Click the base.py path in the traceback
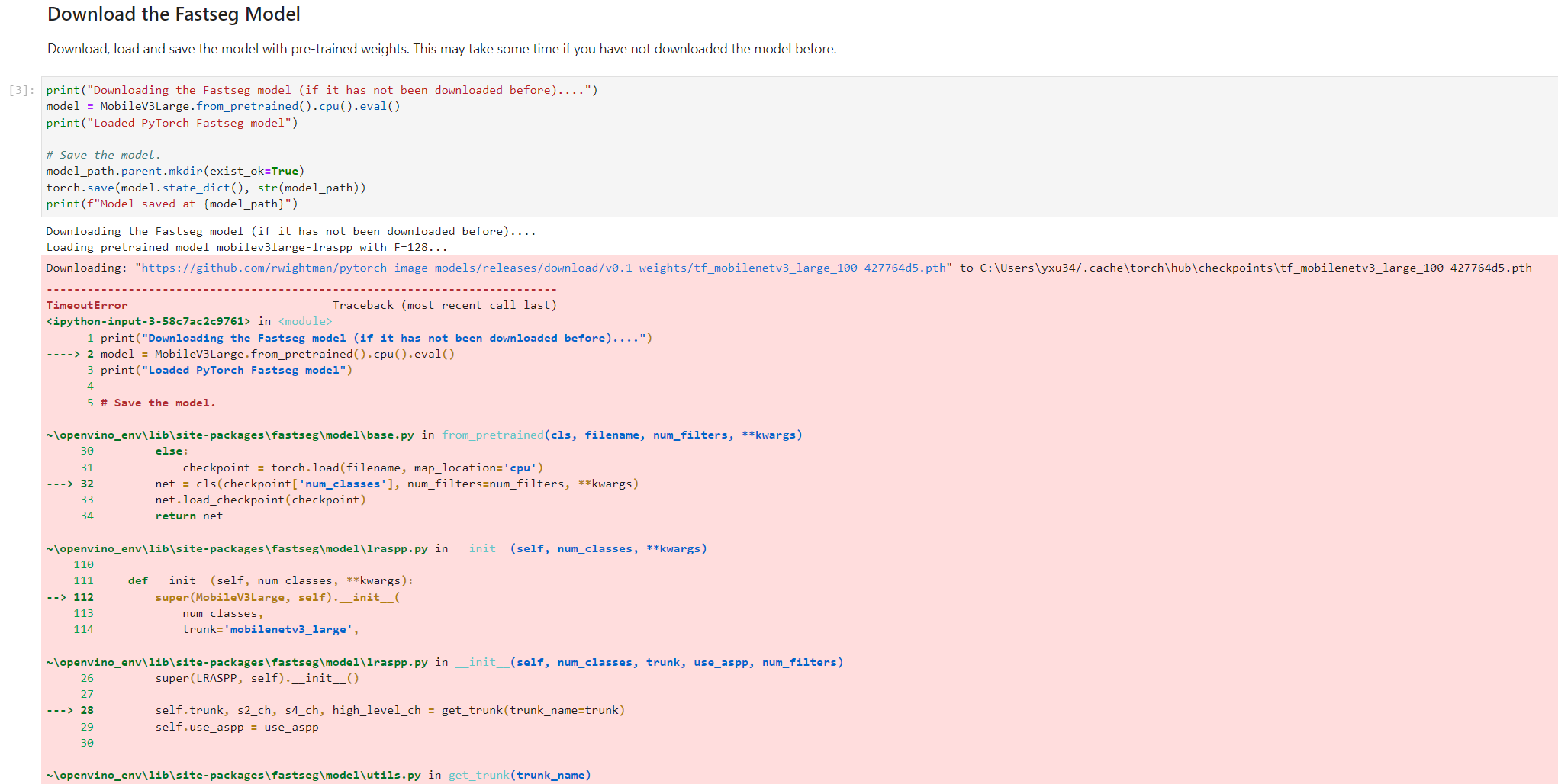 229,435
